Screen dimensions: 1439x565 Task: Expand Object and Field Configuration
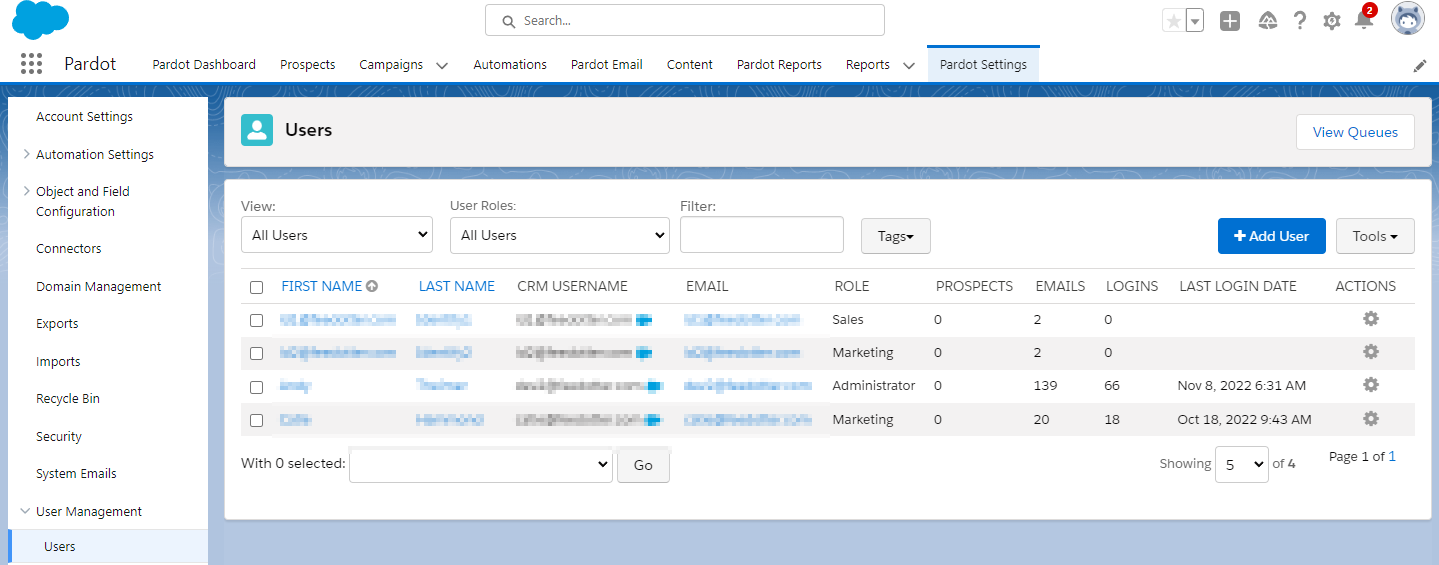[26, 191]
